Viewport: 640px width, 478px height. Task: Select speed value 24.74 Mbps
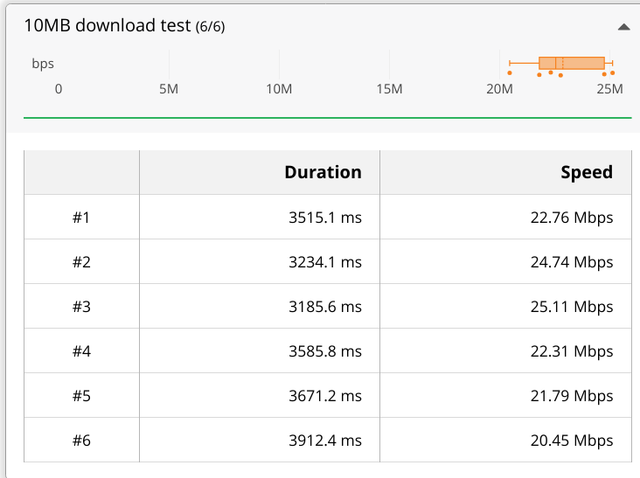(571, 263)
